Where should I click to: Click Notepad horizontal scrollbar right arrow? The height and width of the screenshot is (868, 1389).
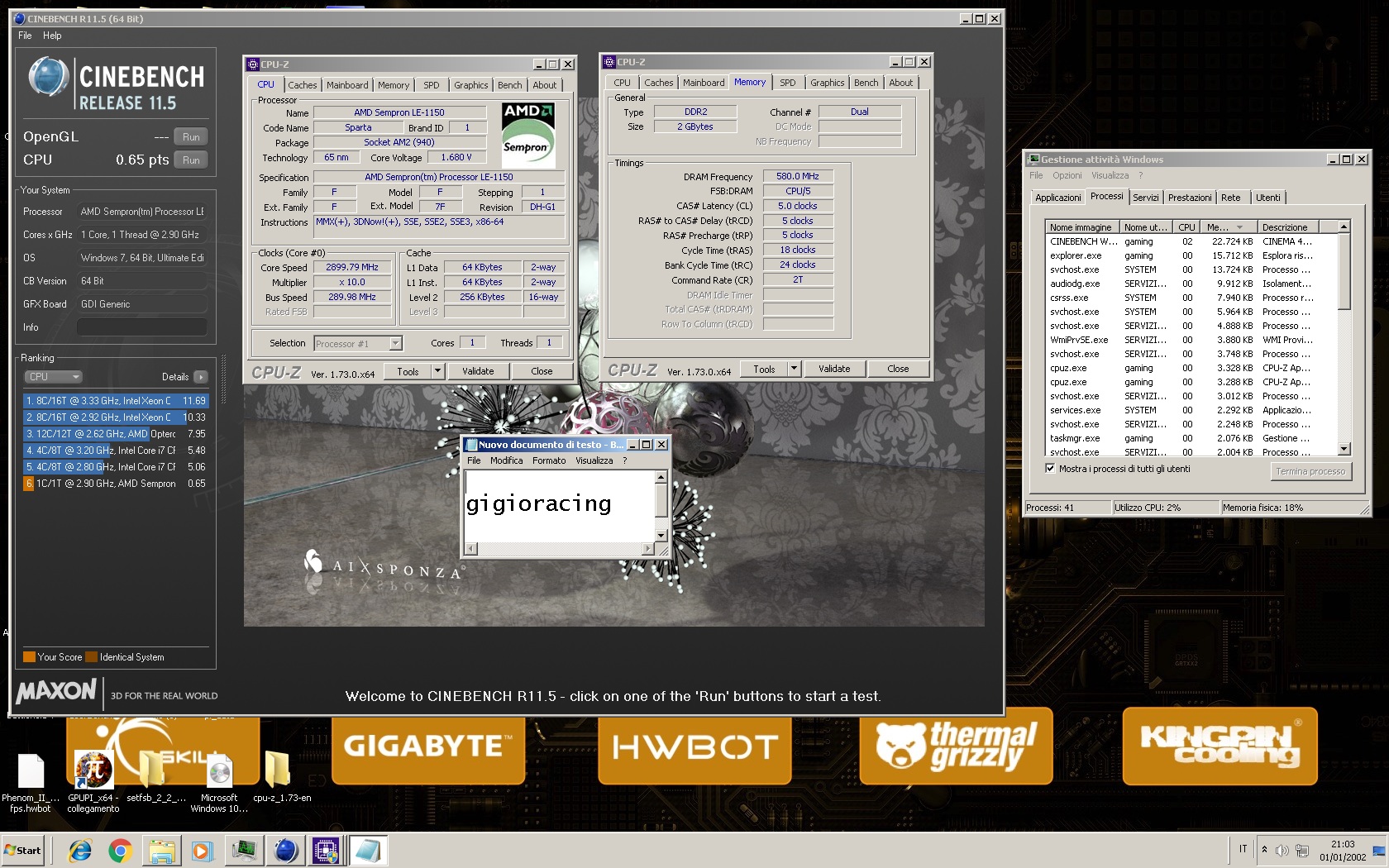click(648, 548)
